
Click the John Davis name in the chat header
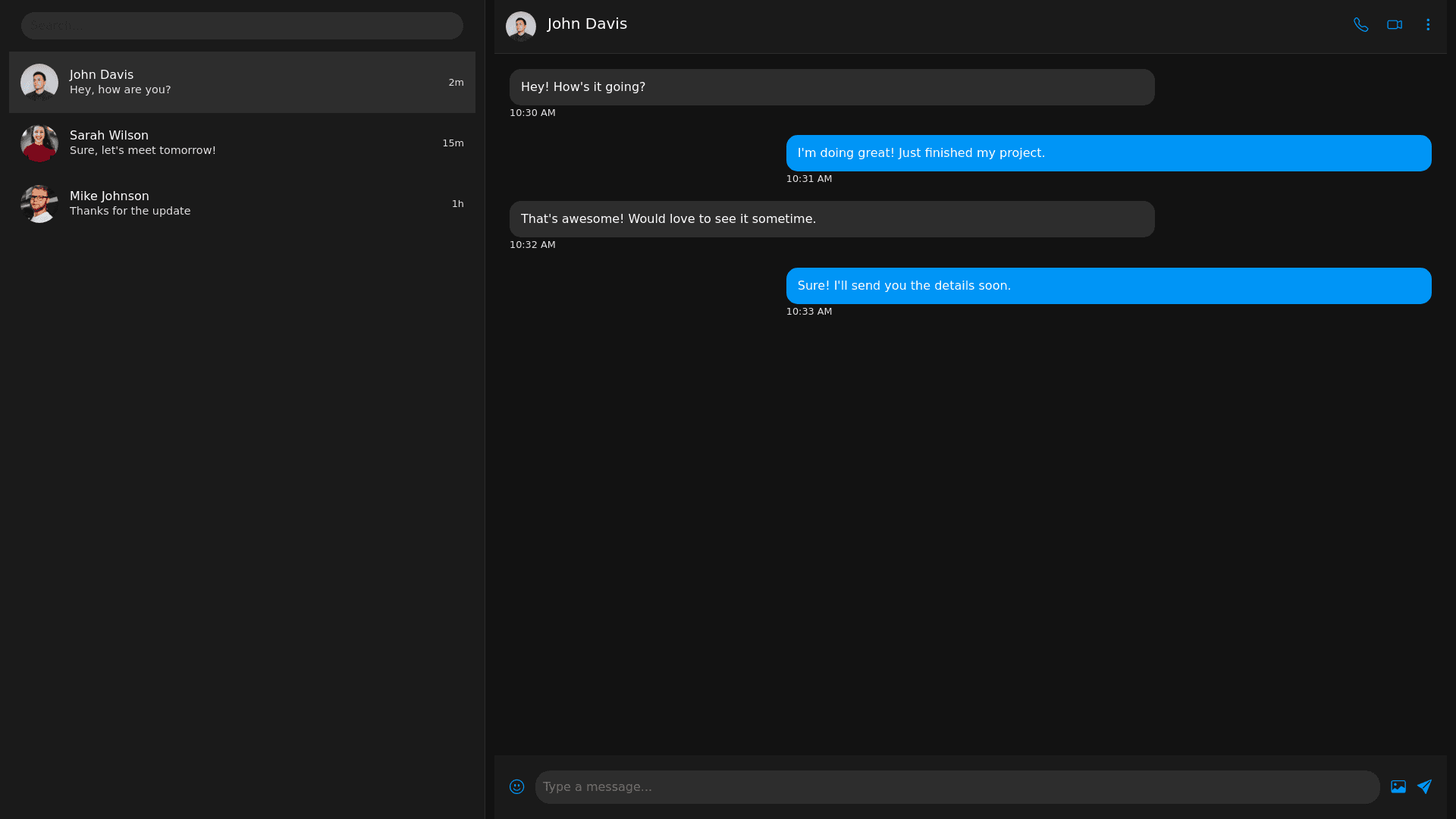click(587, 24)
